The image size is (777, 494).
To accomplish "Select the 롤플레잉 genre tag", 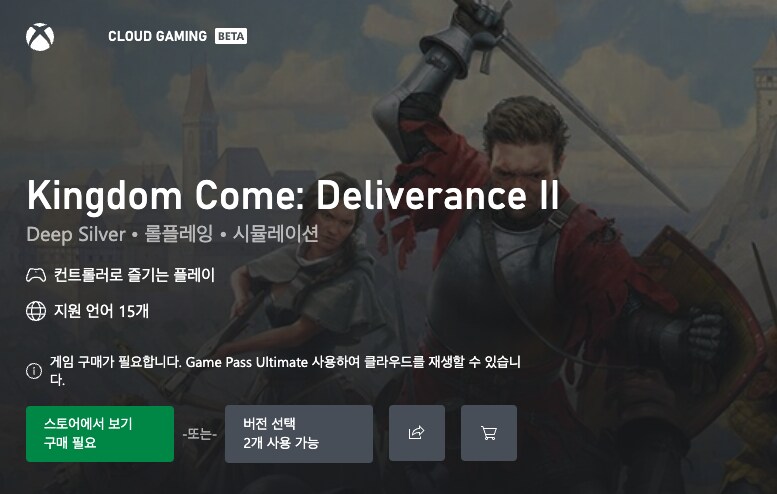I will 178,234.
